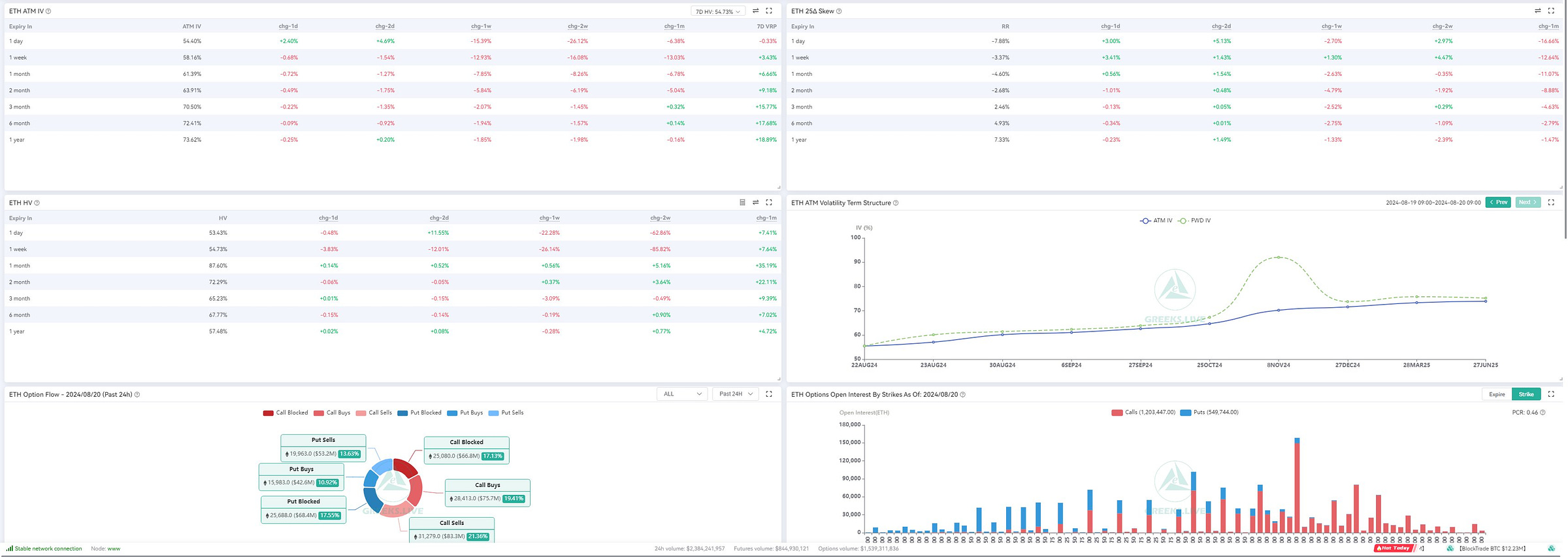The image size is (1568, 557).
Task: Toggle Calls series in Open Interest legend
Action: 1143,413
